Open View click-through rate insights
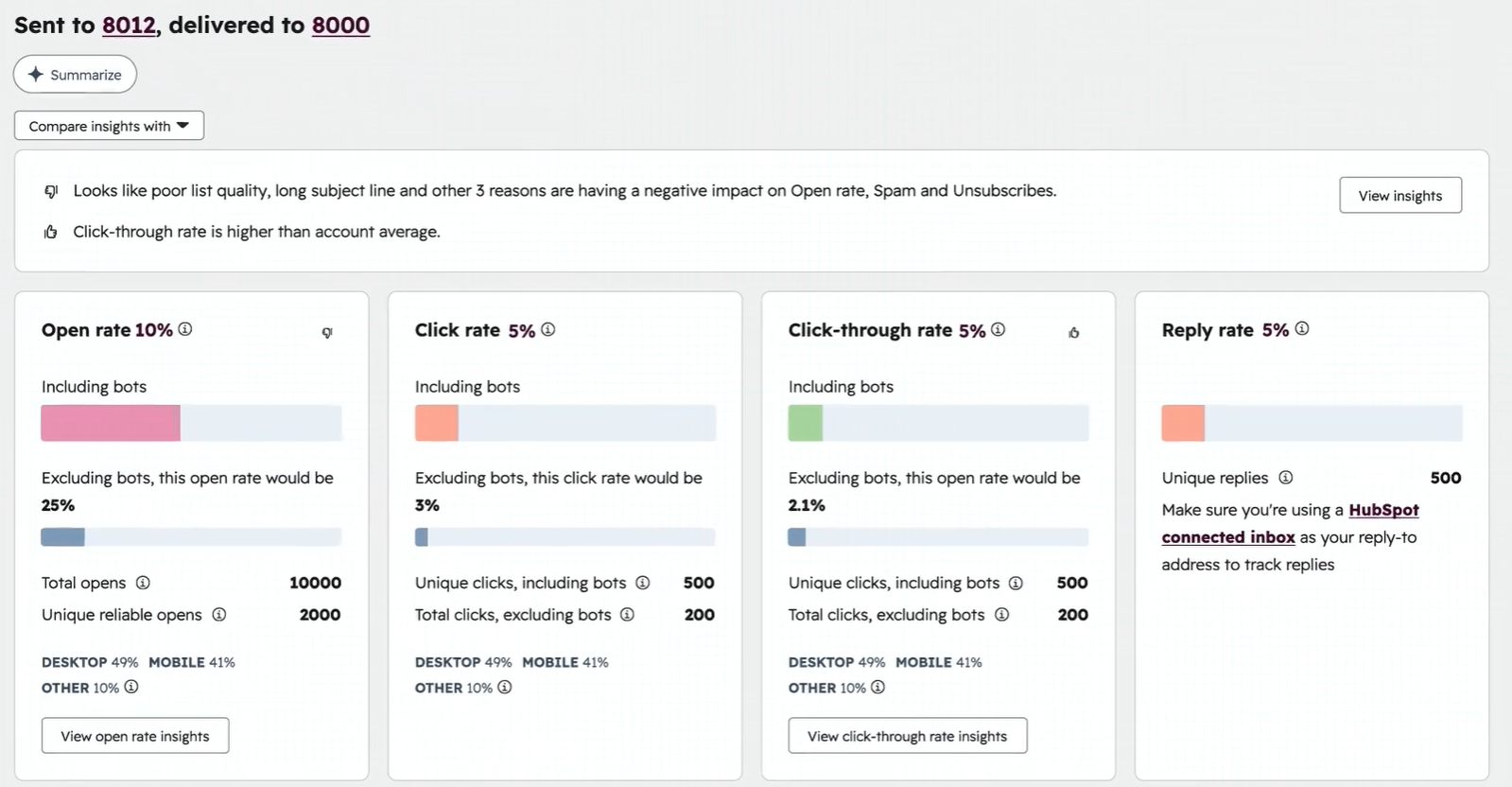1512x787 pixels. point(907,736)
